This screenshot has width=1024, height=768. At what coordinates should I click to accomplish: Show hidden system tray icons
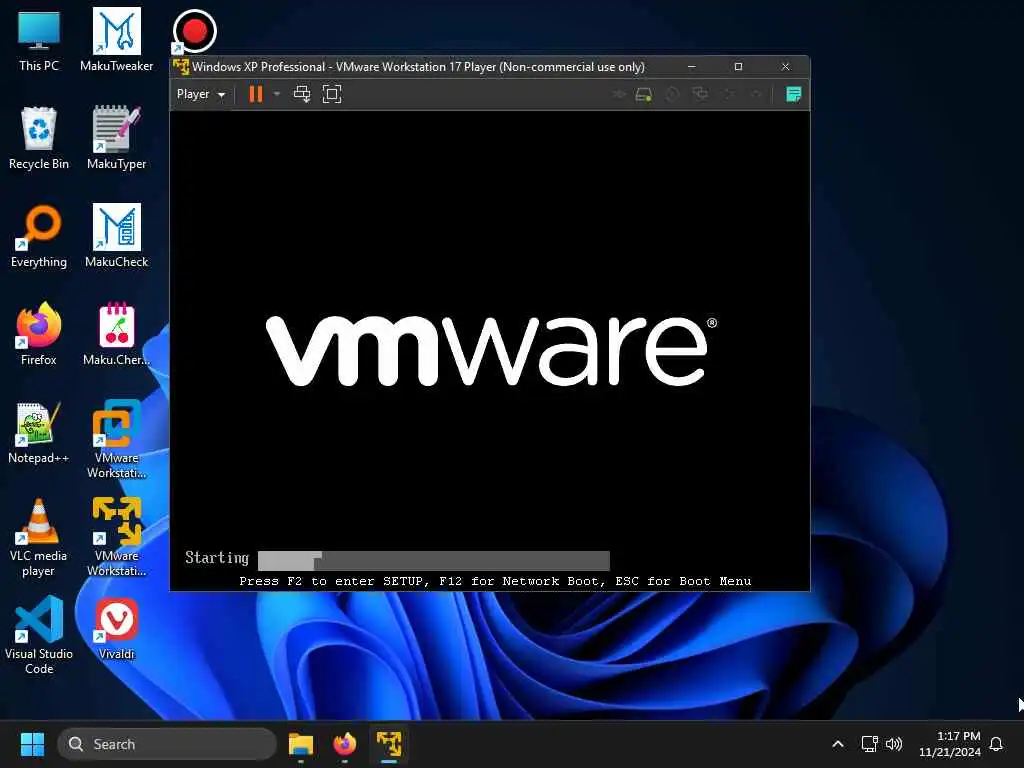(838, 744)
